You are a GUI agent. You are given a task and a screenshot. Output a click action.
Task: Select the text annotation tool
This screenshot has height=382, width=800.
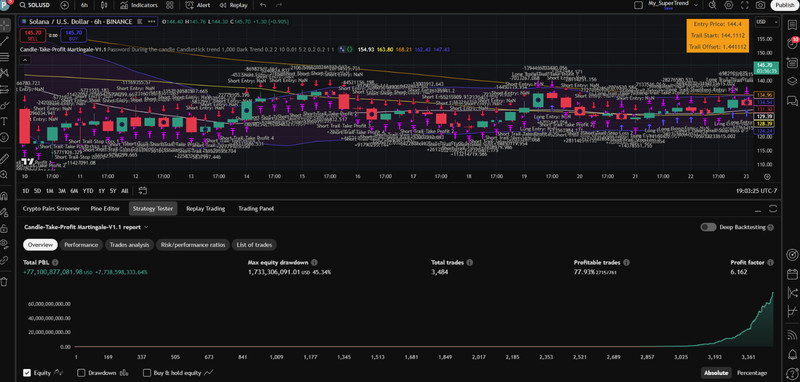[5, 121]
